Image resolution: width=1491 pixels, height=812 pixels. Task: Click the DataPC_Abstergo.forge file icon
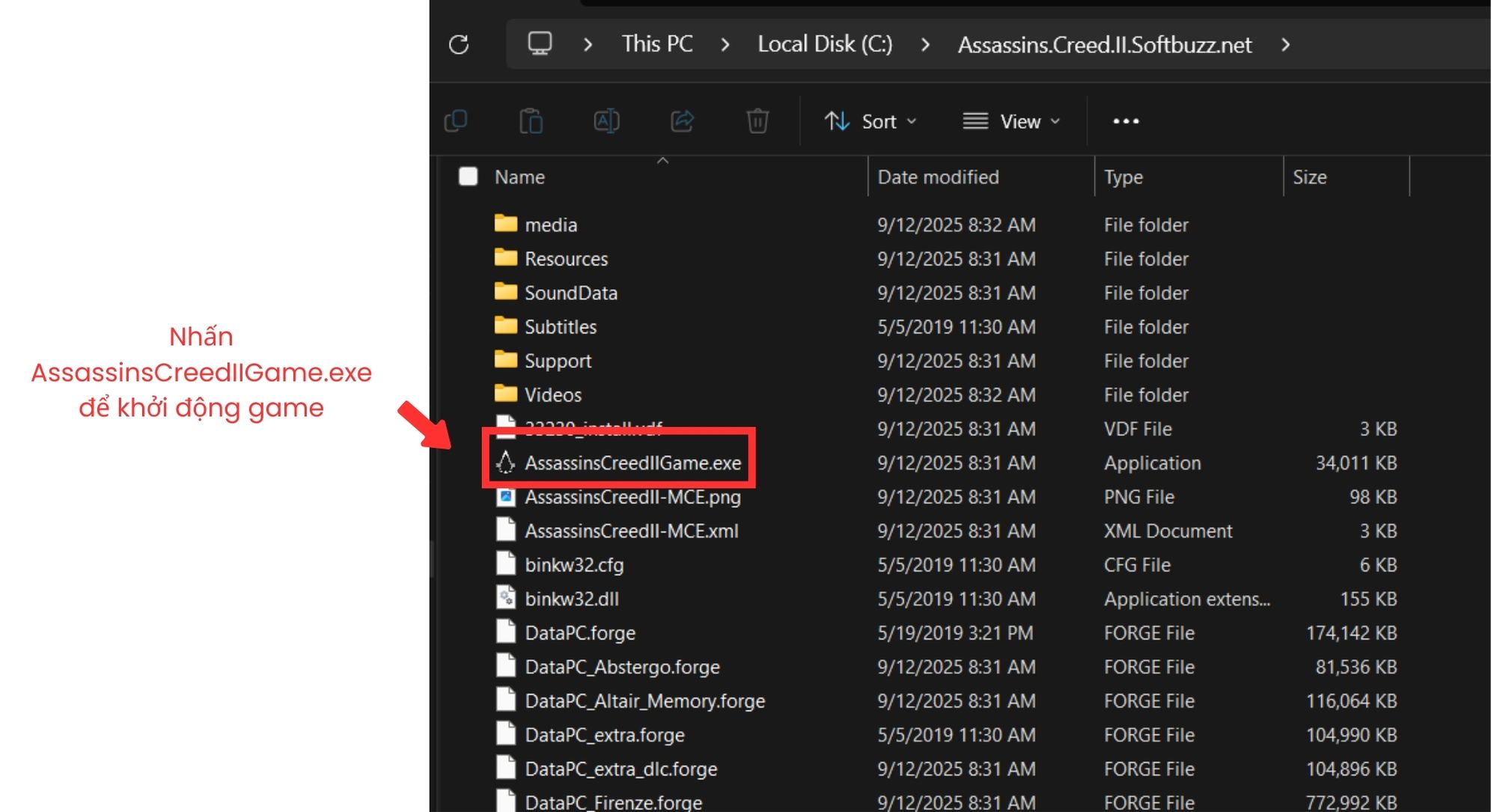pyautogui.click(x=506, y=666)
